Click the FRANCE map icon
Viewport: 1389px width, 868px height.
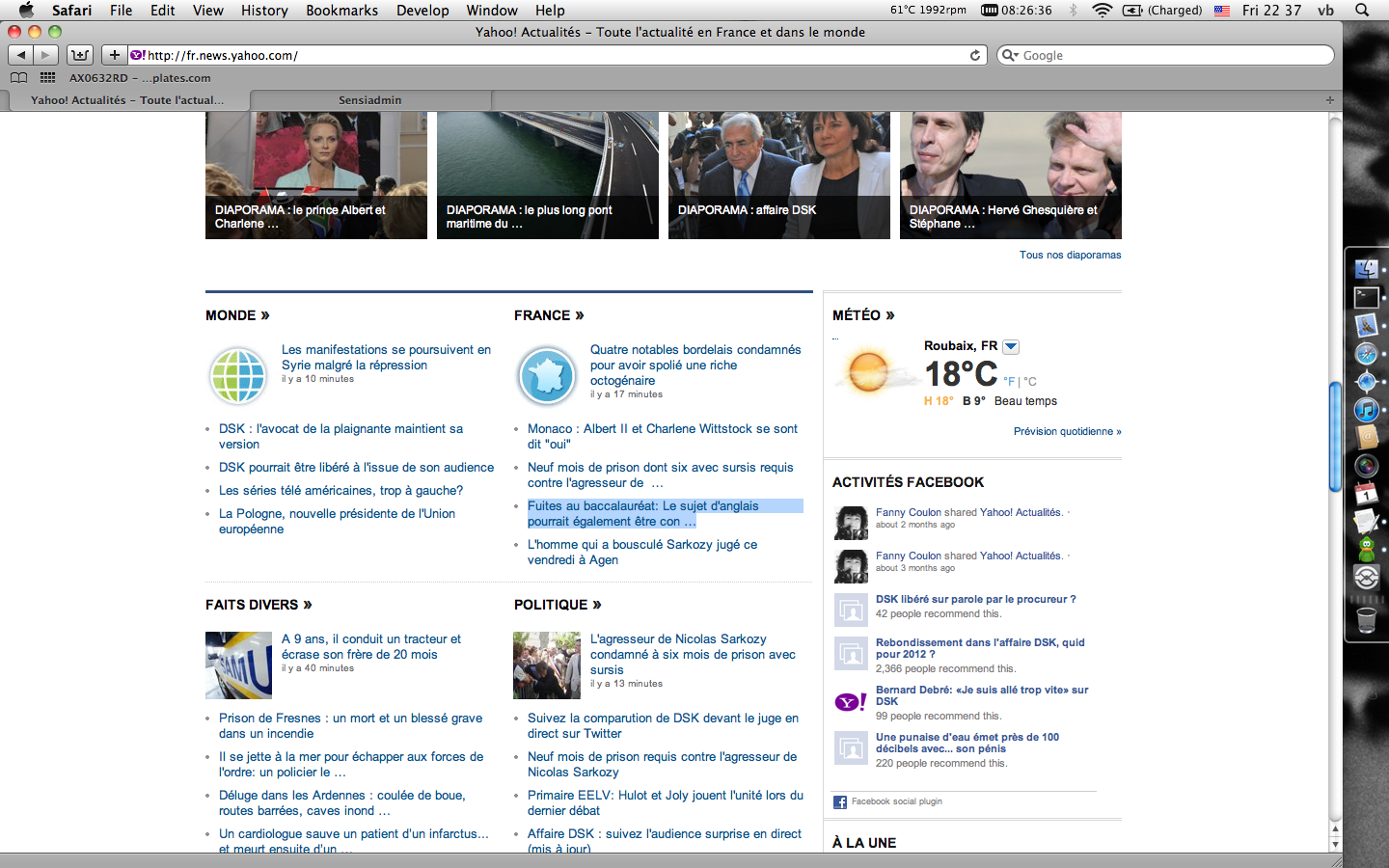(x=547, y=375)
